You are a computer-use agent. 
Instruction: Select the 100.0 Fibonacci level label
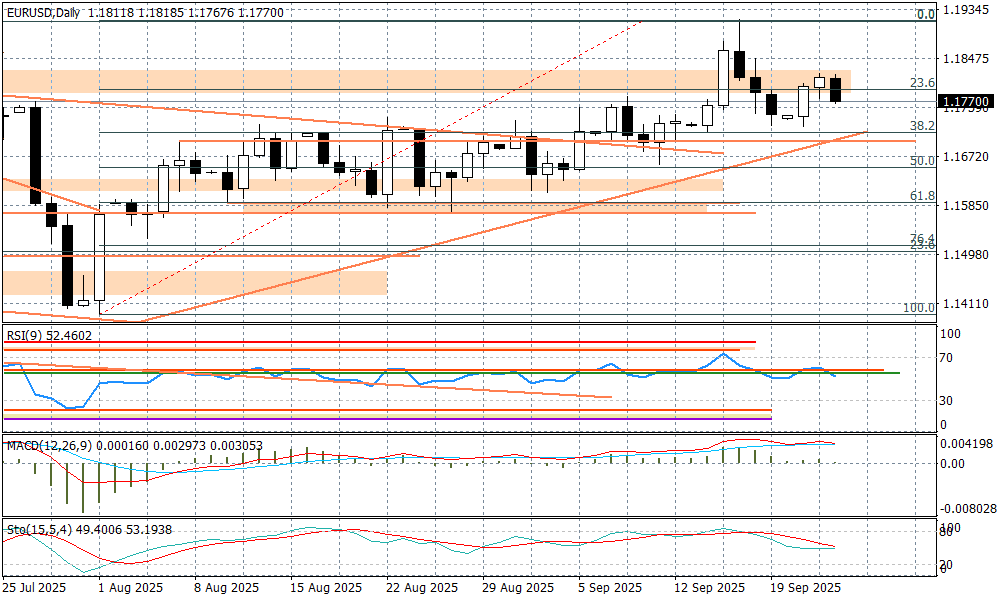[919, 307]
